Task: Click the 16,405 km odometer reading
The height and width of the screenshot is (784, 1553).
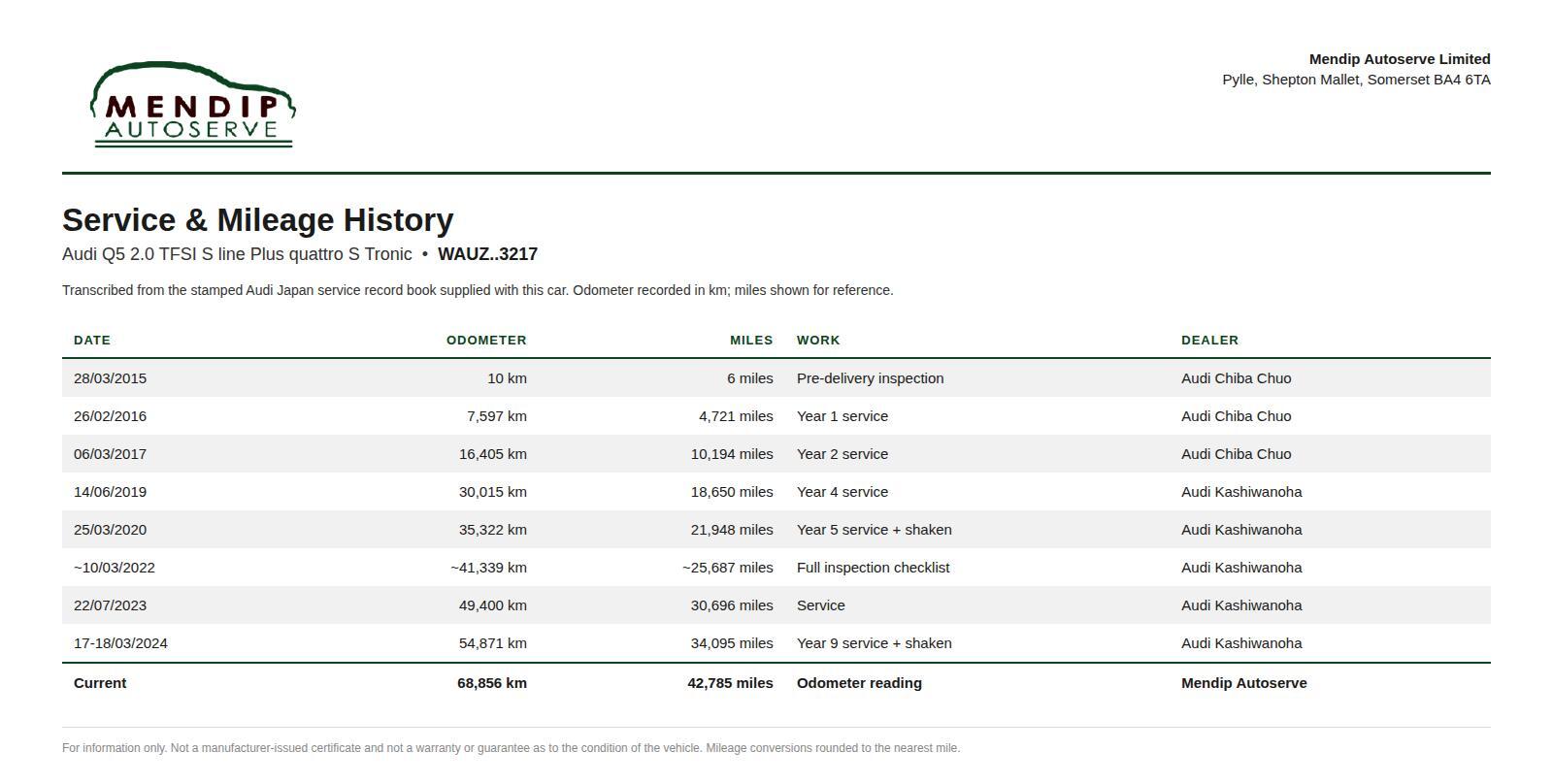Action: (493, 454)
